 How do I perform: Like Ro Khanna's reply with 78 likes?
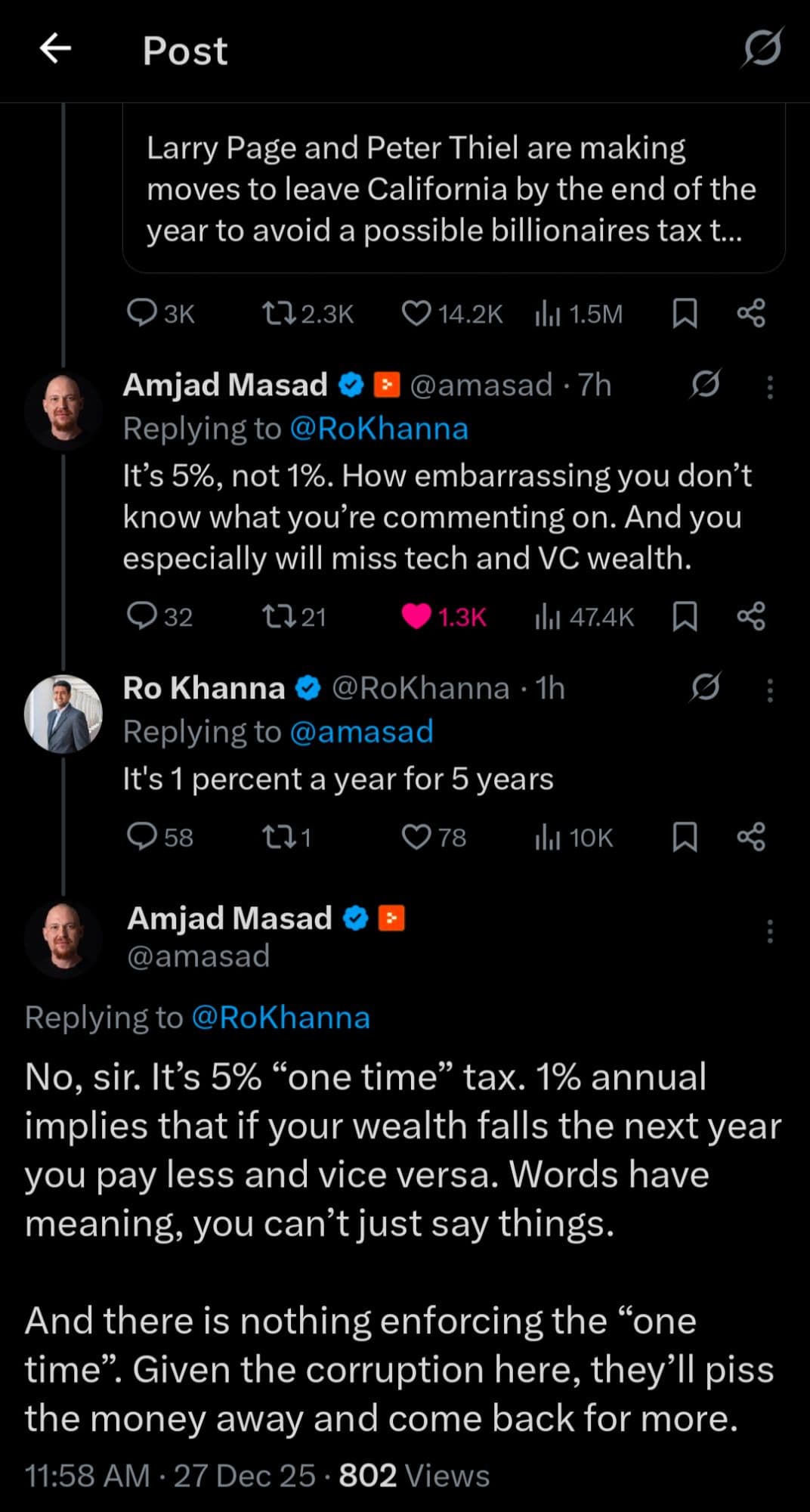(x=416, y=837)
